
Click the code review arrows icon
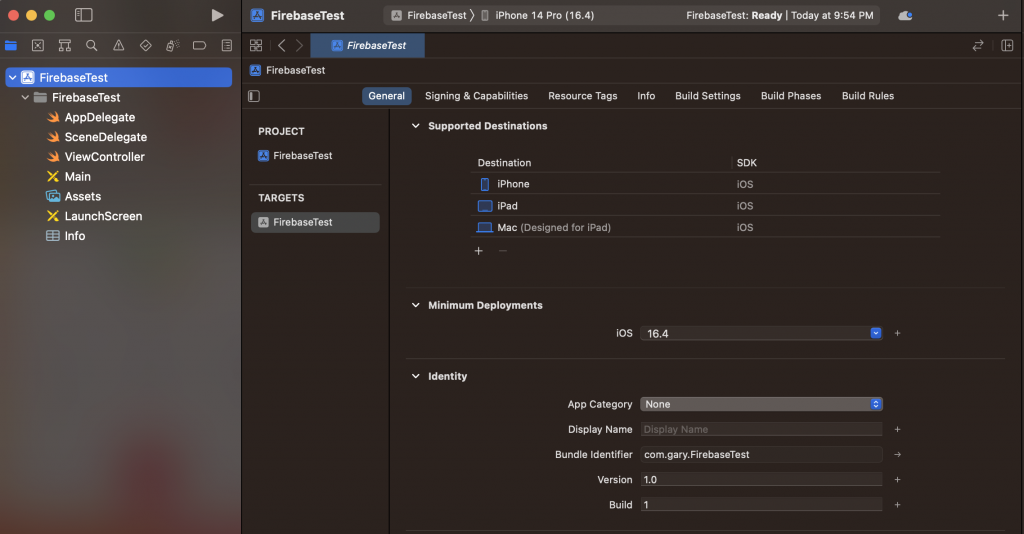(x=978, y=45)
